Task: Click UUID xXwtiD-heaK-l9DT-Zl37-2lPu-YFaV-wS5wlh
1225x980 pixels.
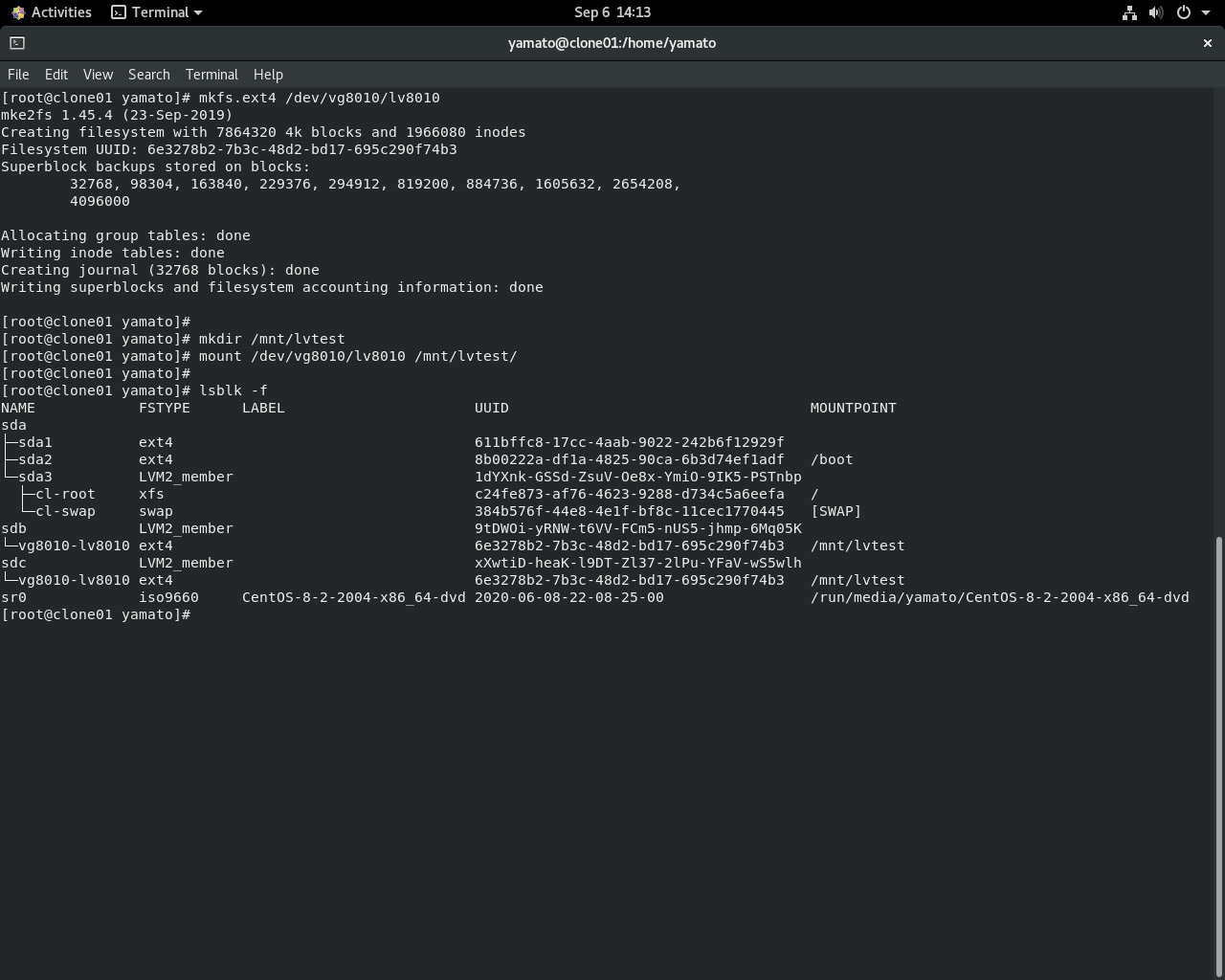Action: (638, 563)
